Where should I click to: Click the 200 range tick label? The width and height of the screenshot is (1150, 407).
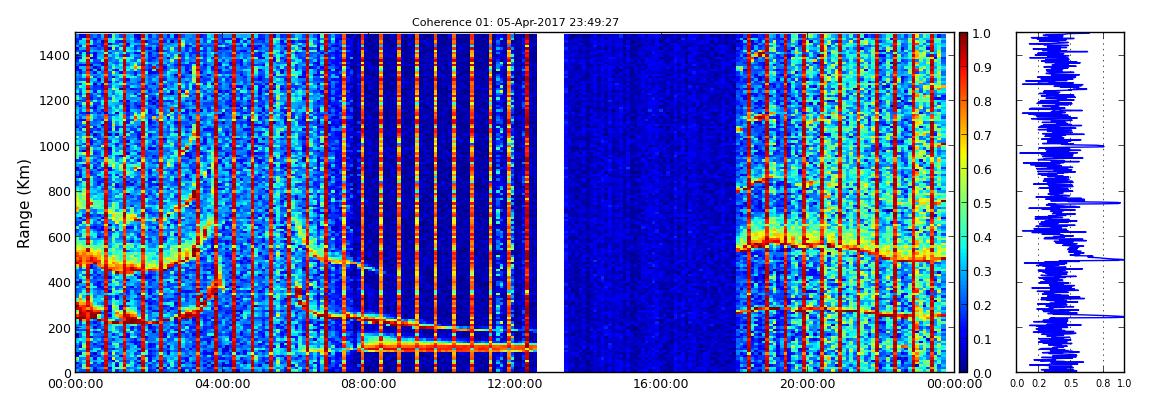click(59, 328)
